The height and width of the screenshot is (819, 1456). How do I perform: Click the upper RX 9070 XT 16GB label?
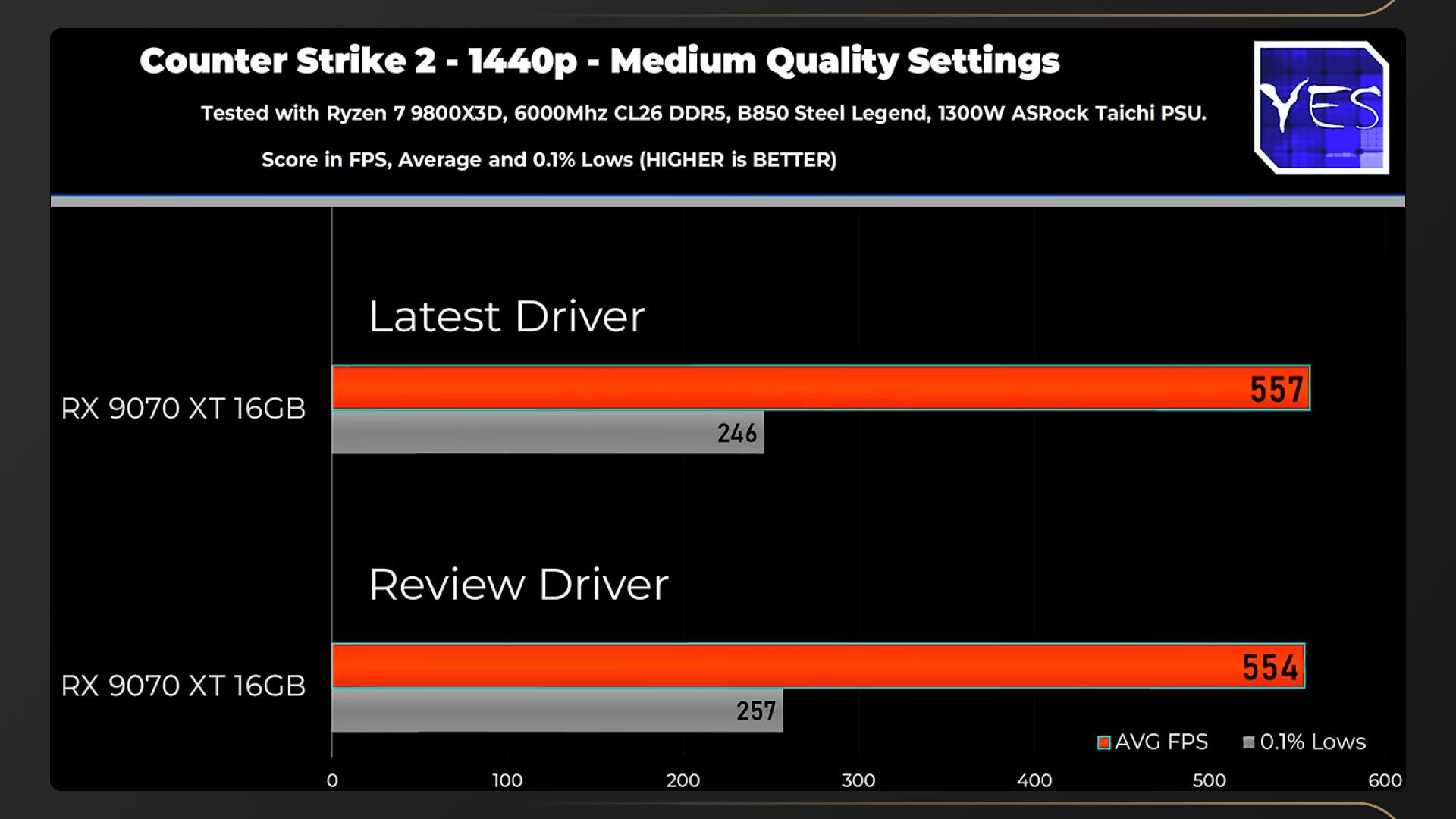tap(183, 409)
